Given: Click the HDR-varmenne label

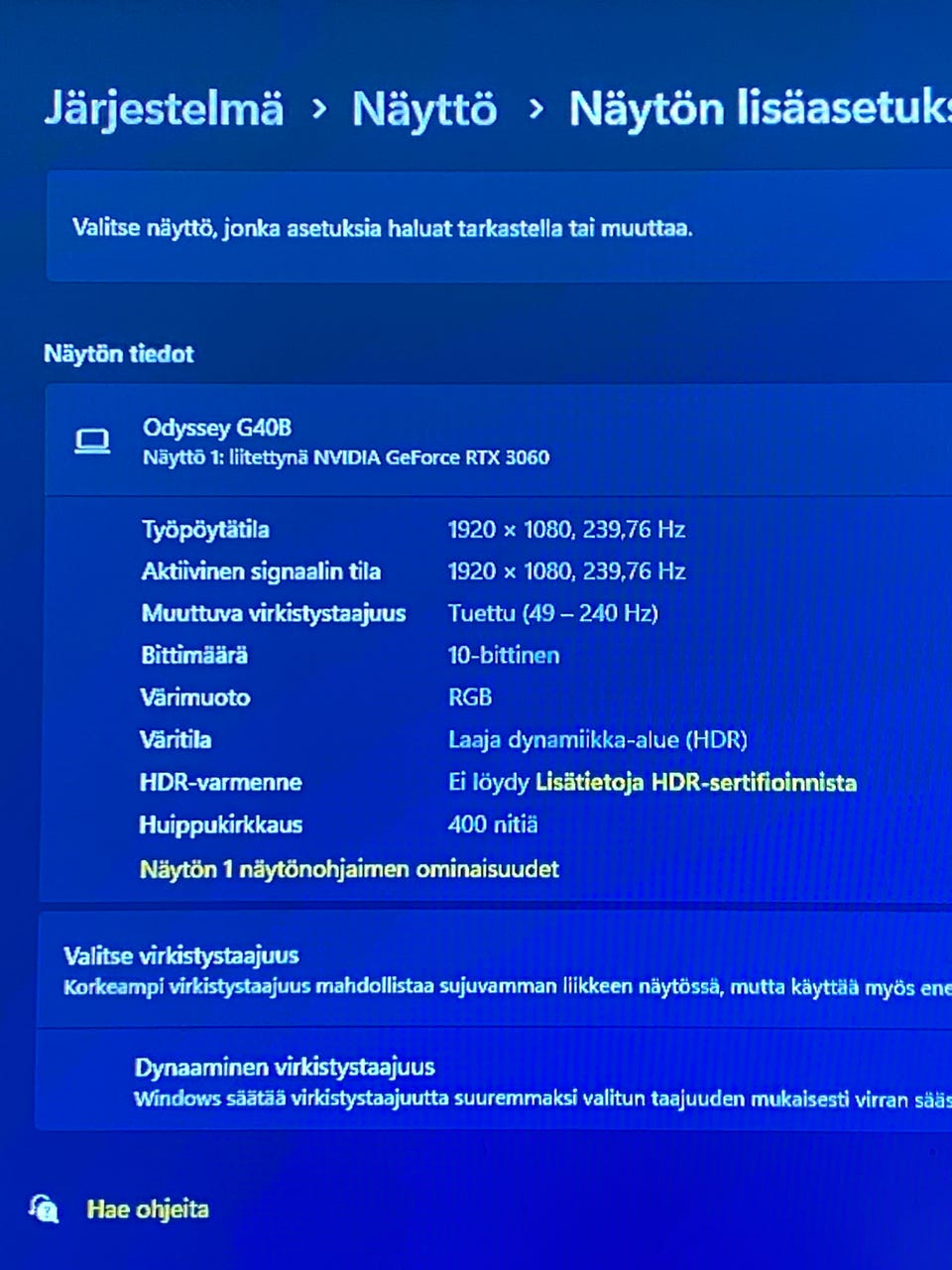Looking at the screenshot, I should click(x=220, y=782).
